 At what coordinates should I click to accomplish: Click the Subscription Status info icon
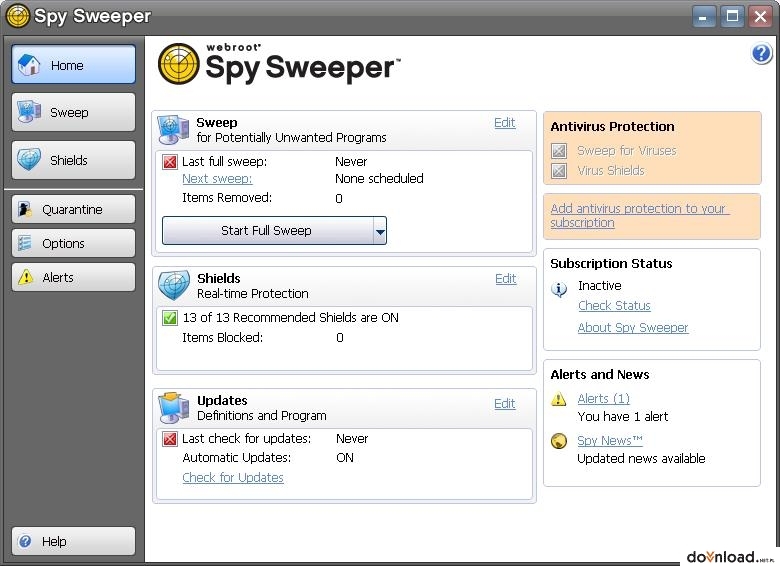click(559, 289)
